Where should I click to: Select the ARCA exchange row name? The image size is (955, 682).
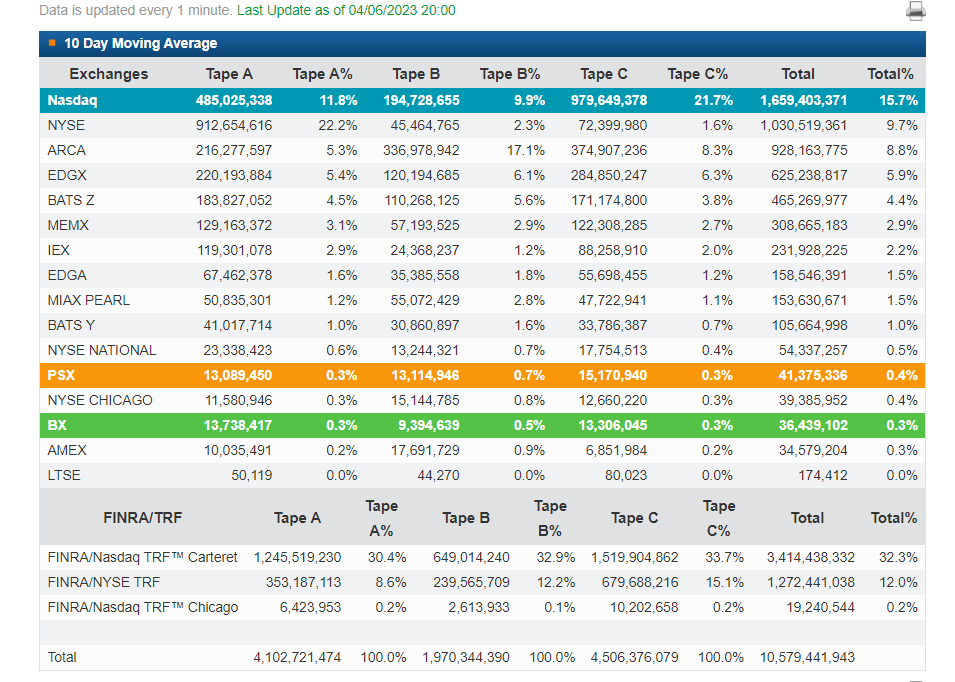[x=67, y=150]
